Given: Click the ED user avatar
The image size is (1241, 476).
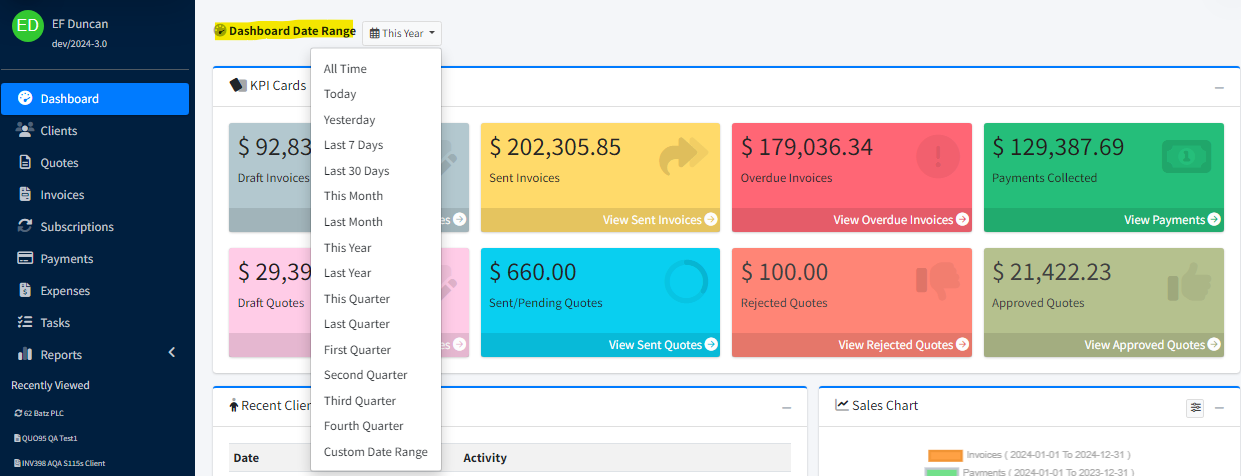Looking at the screenshot, I should 28,26.
